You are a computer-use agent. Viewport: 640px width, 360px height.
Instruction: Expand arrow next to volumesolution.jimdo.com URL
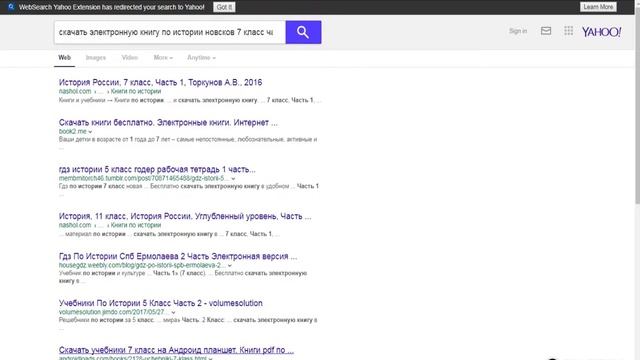pyautogui.click(x=173, y=313)
